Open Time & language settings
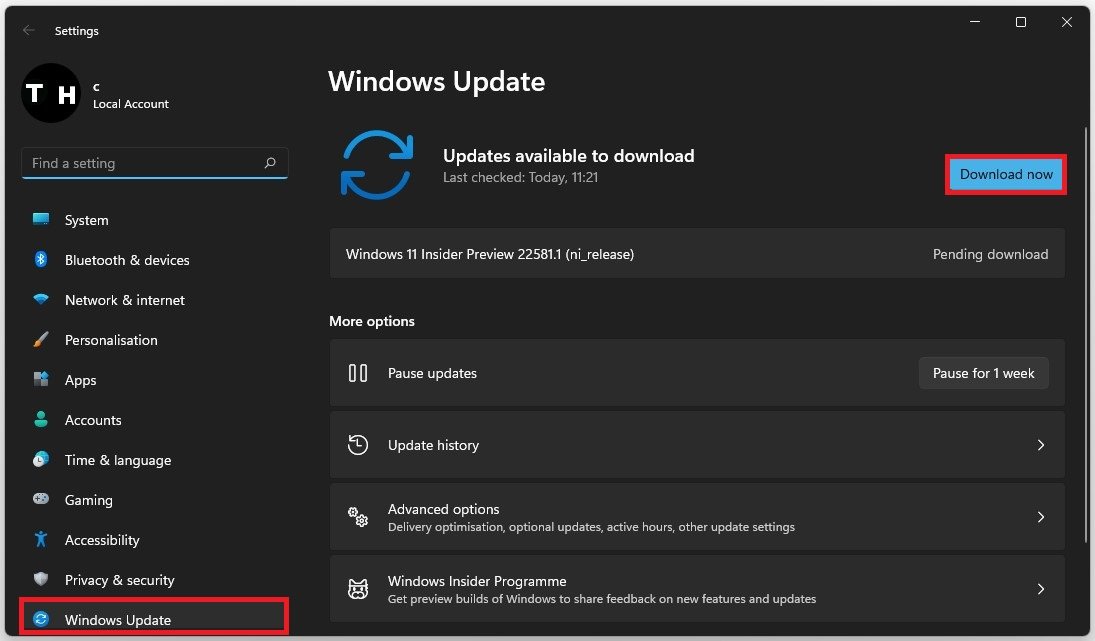 [118, 460]
